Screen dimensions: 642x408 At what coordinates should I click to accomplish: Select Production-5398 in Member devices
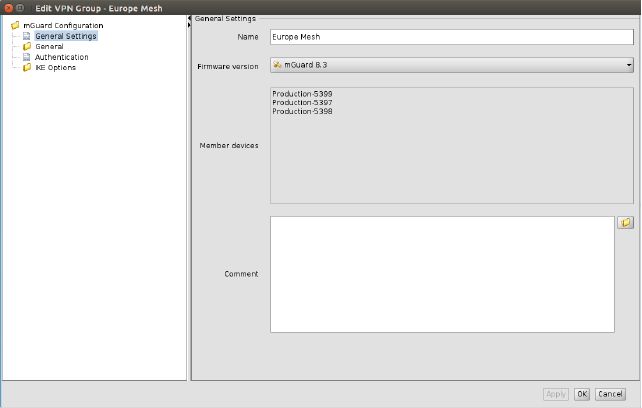click(302, 111)
